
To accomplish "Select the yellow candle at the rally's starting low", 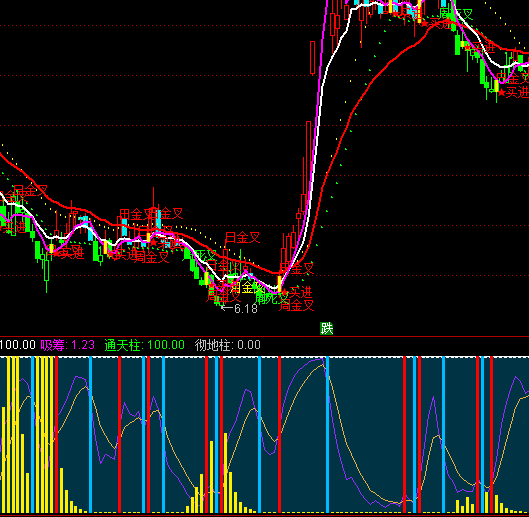I will (279, 283).
